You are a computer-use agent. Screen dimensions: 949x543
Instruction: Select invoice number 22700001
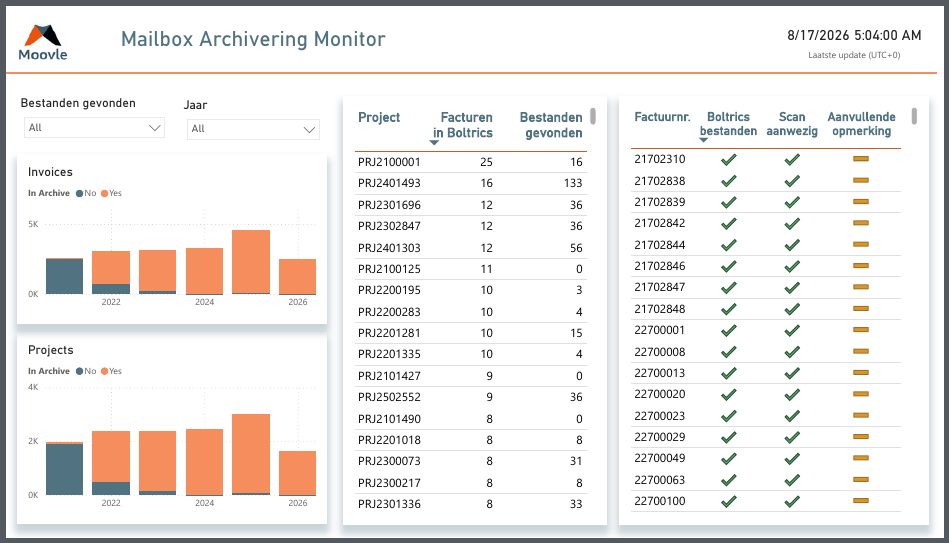click(660, 331)
